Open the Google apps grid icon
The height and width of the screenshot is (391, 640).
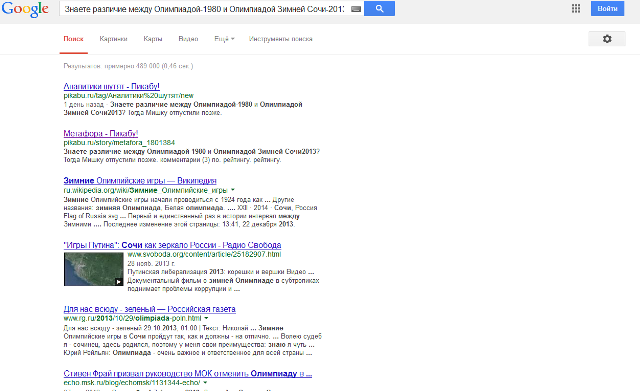coord(576,9)
